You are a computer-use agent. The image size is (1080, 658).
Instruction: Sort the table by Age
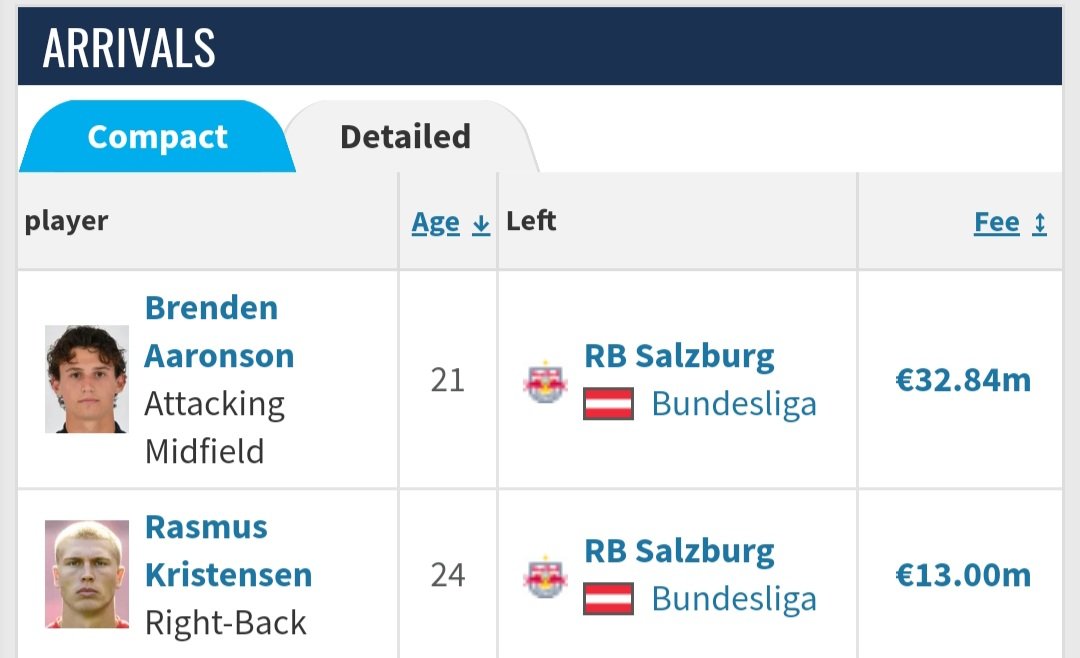(435, 223)
